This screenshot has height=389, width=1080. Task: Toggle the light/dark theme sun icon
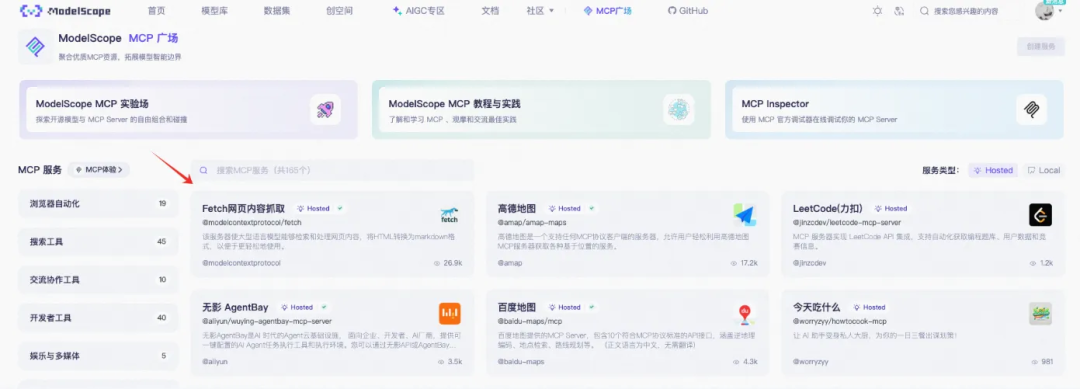tap(877, 11)
